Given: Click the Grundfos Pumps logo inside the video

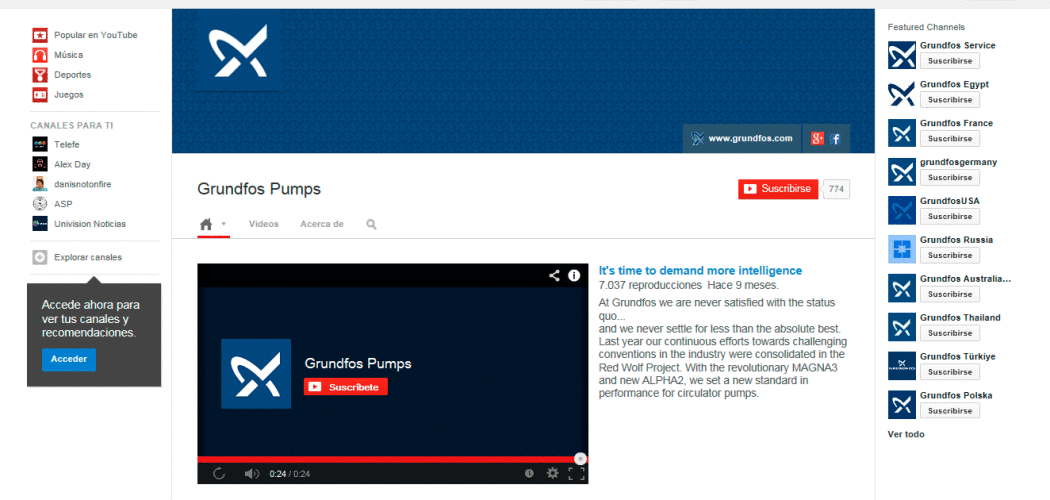Looking at the screenshot, I should [256, 373].
